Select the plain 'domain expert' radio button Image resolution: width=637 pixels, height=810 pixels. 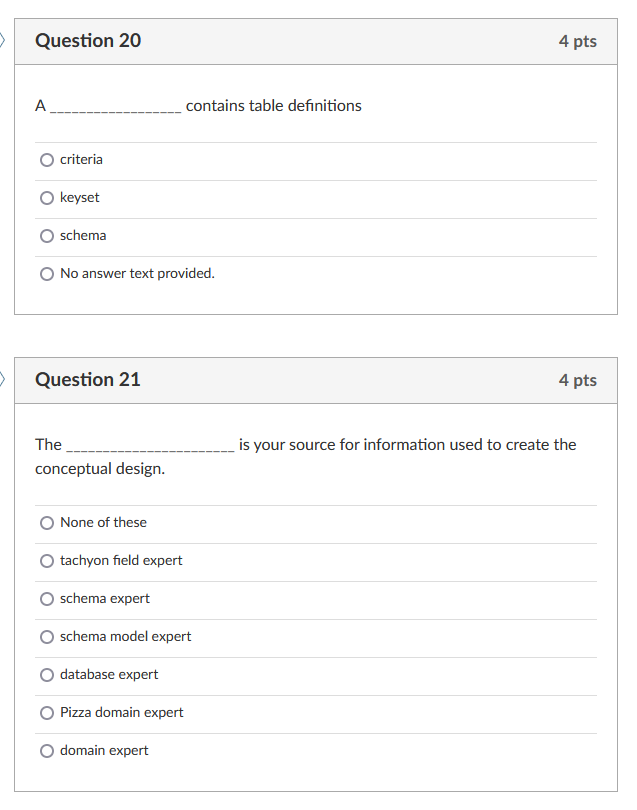[47, 751]
